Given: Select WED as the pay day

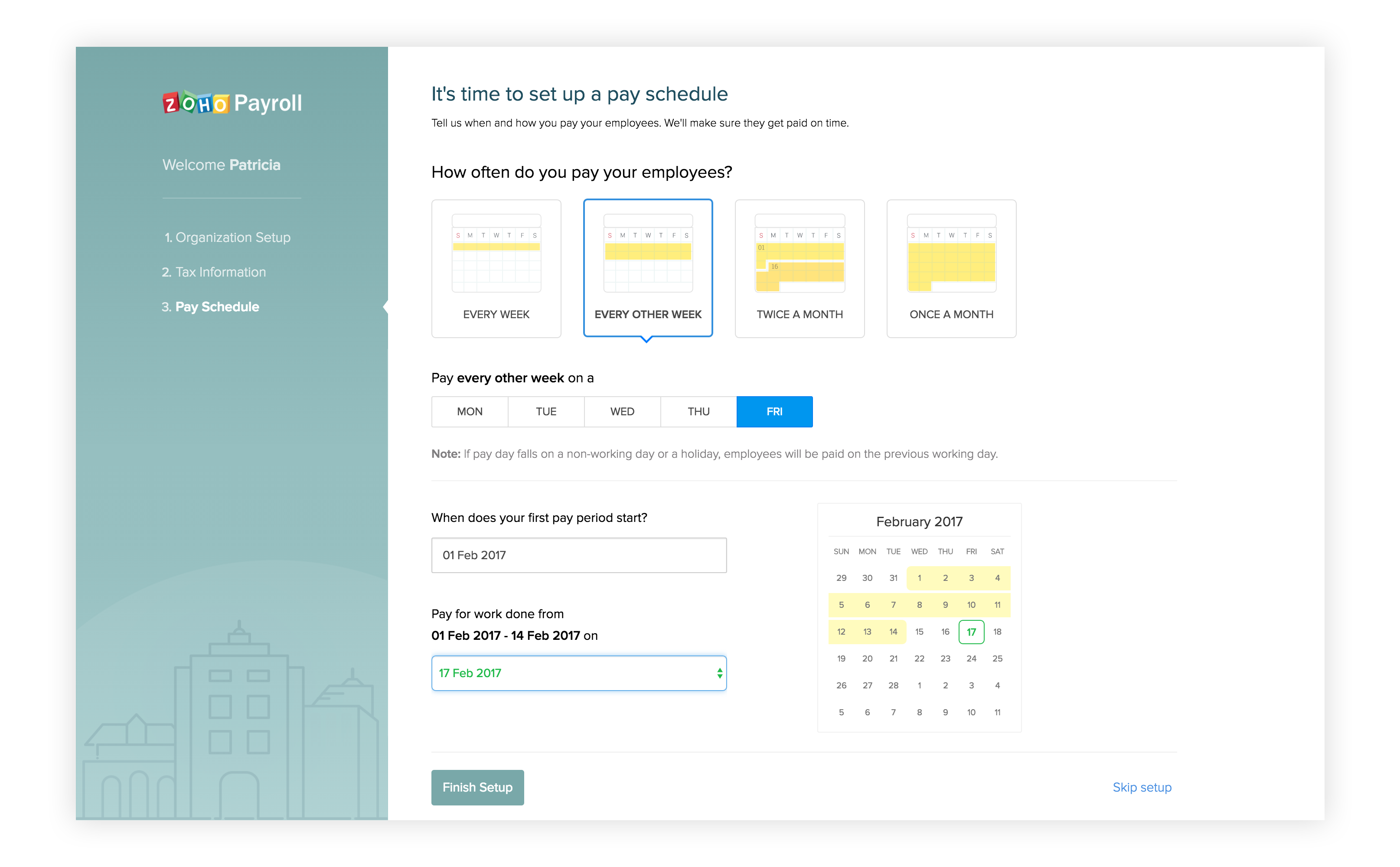Looking at the screenshot, I should coord(622,411).
